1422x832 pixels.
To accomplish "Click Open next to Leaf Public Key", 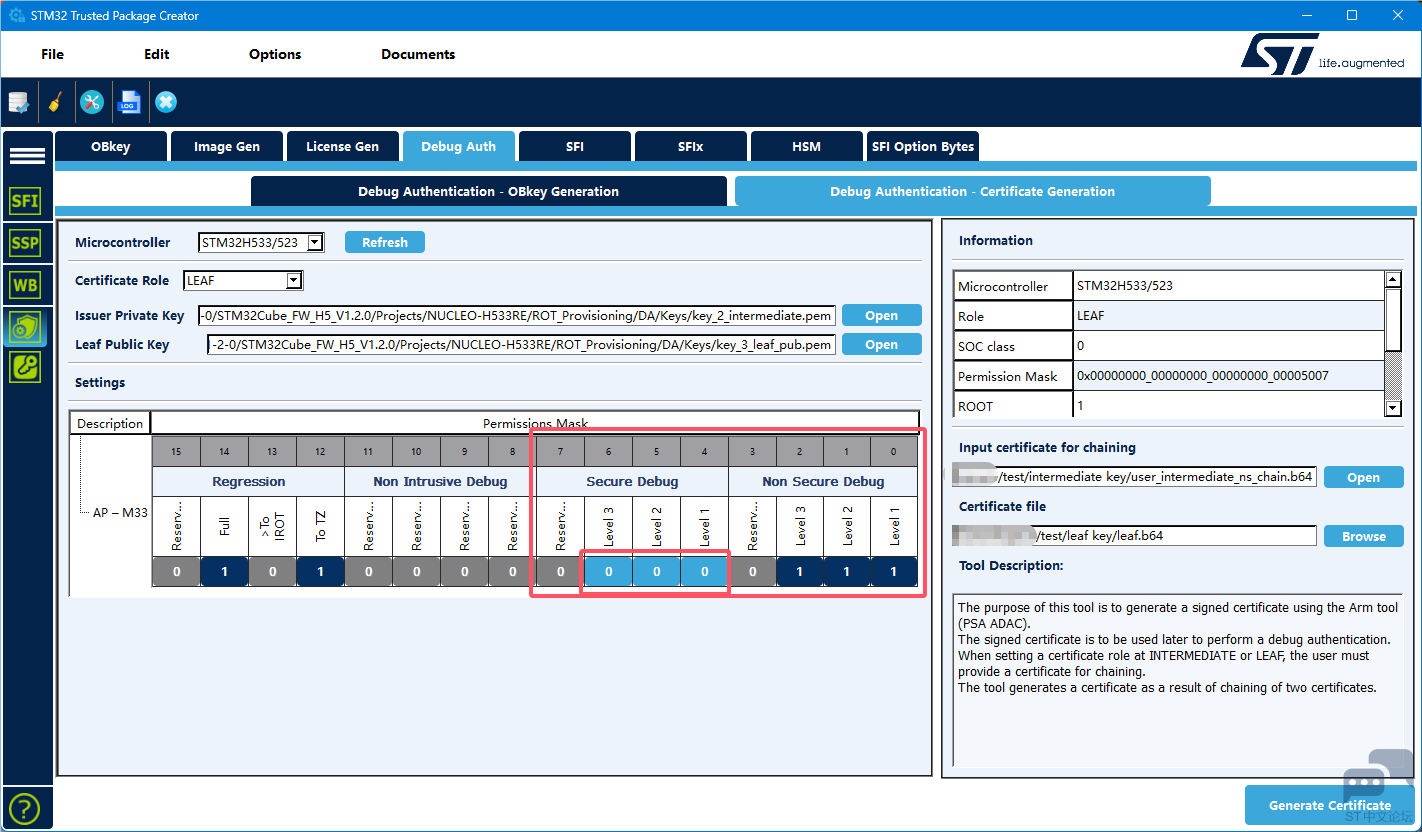I will 882,344.
